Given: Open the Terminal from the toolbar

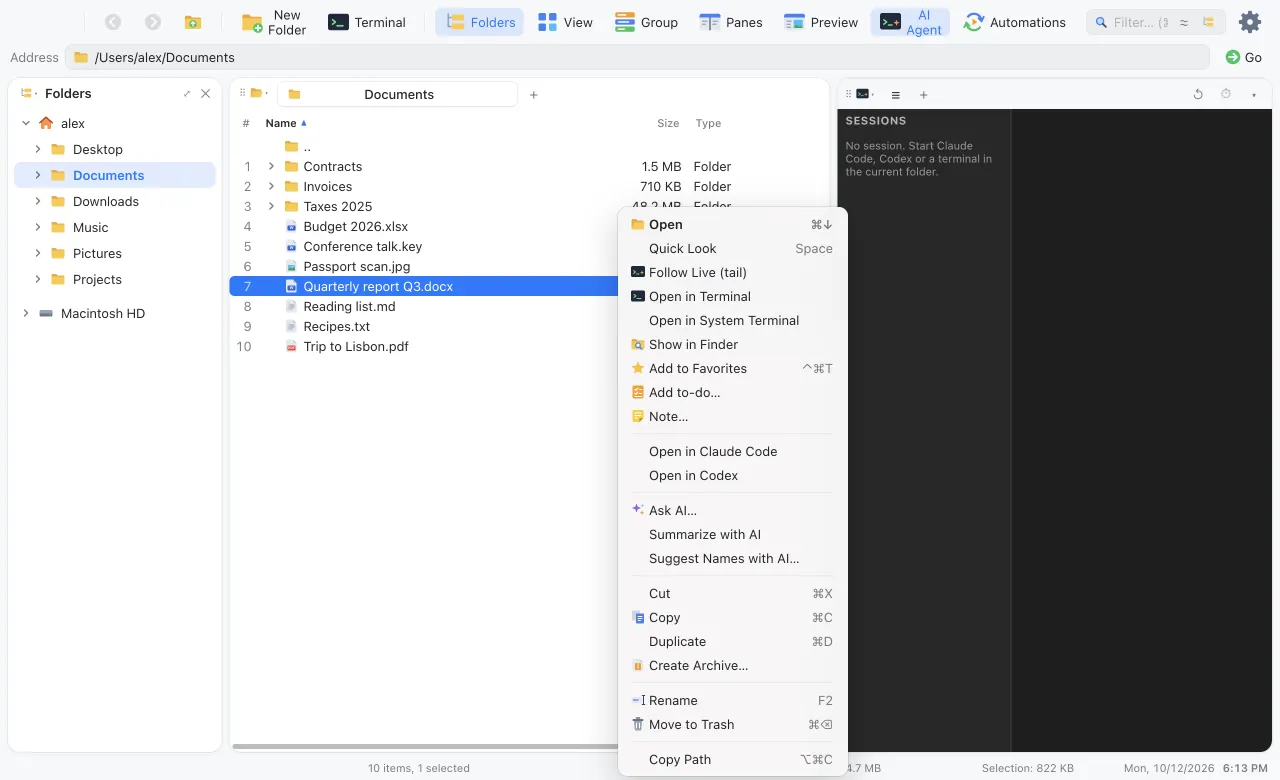Looking at the screenshot, I should [367, 22].
